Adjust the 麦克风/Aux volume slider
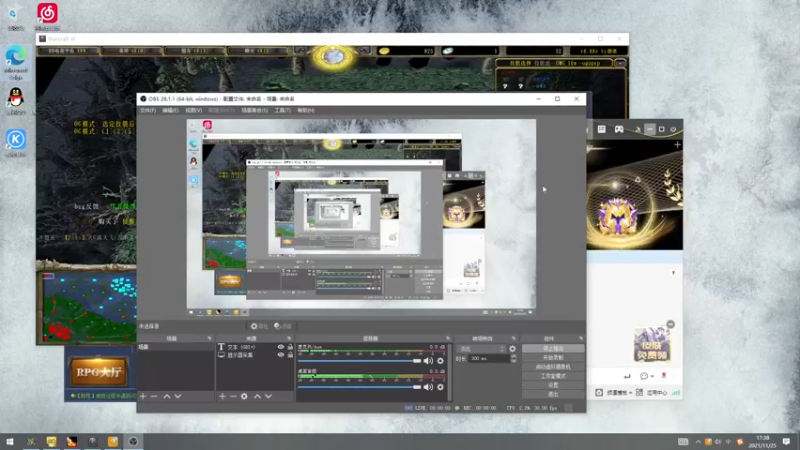This screenshot has width=800, height=450. [359, 361]
